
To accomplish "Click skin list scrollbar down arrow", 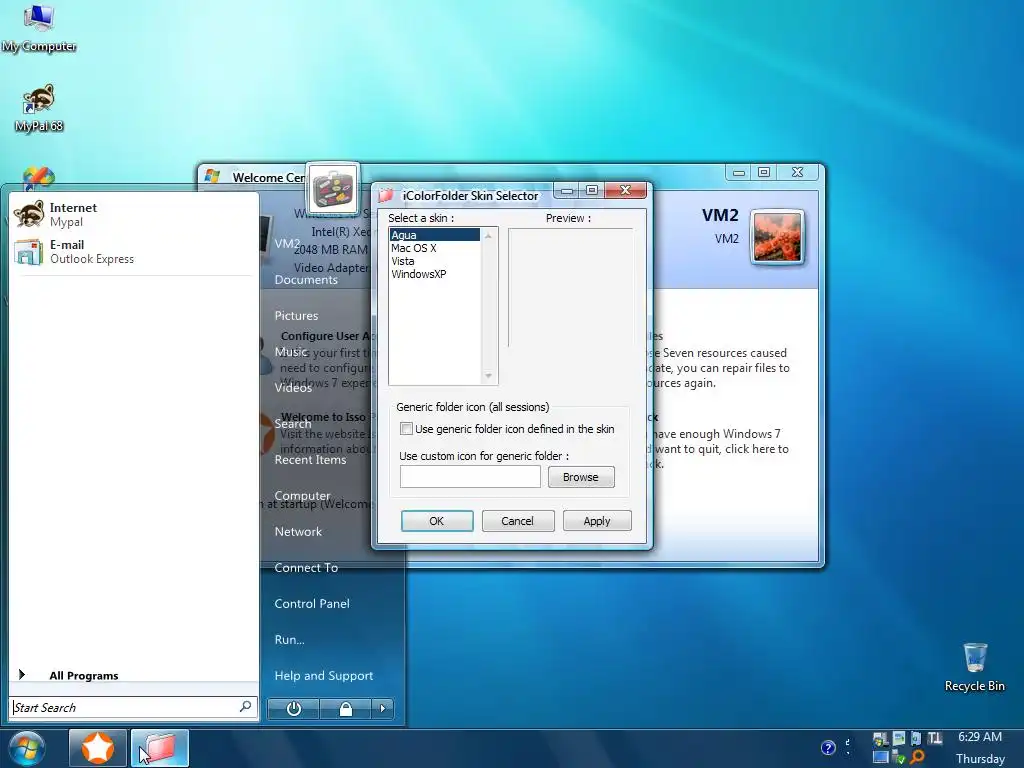I will tap(488, 376).
